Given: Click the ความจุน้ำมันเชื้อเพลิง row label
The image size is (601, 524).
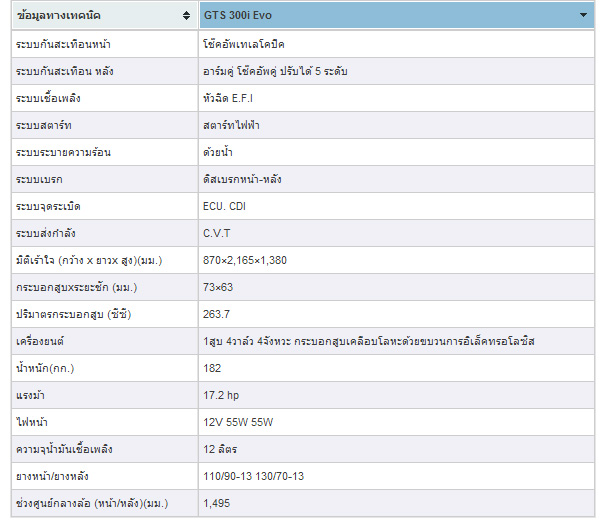Looking at the screenshot, I should coord(64,450).
